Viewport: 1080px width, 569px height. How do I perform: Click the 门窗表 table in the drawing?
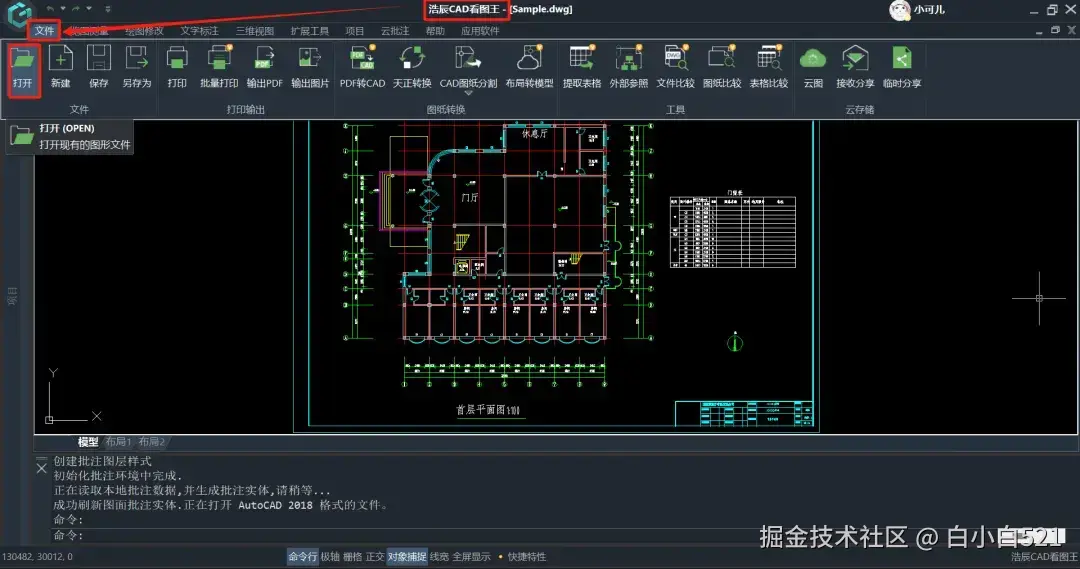[x=733, y=230]
